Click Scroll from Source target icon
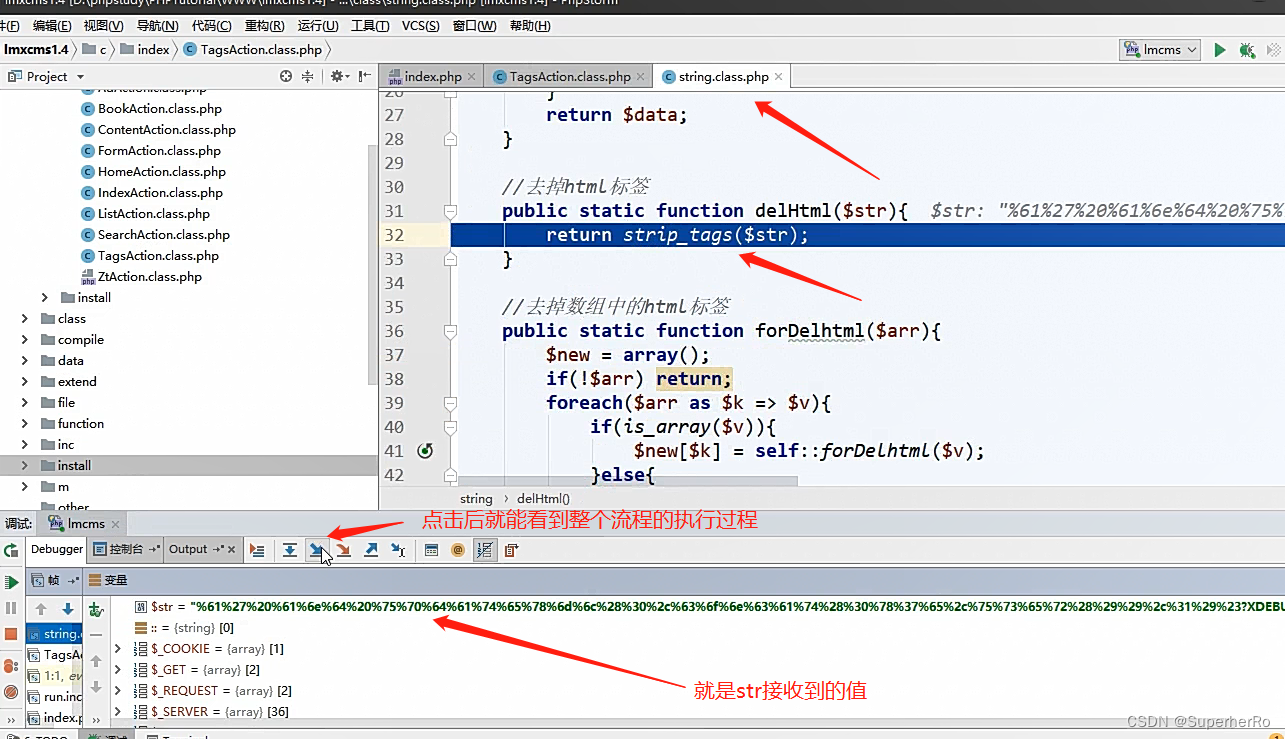The width and height of the screenshot is (1285, 739). (286, 76)
